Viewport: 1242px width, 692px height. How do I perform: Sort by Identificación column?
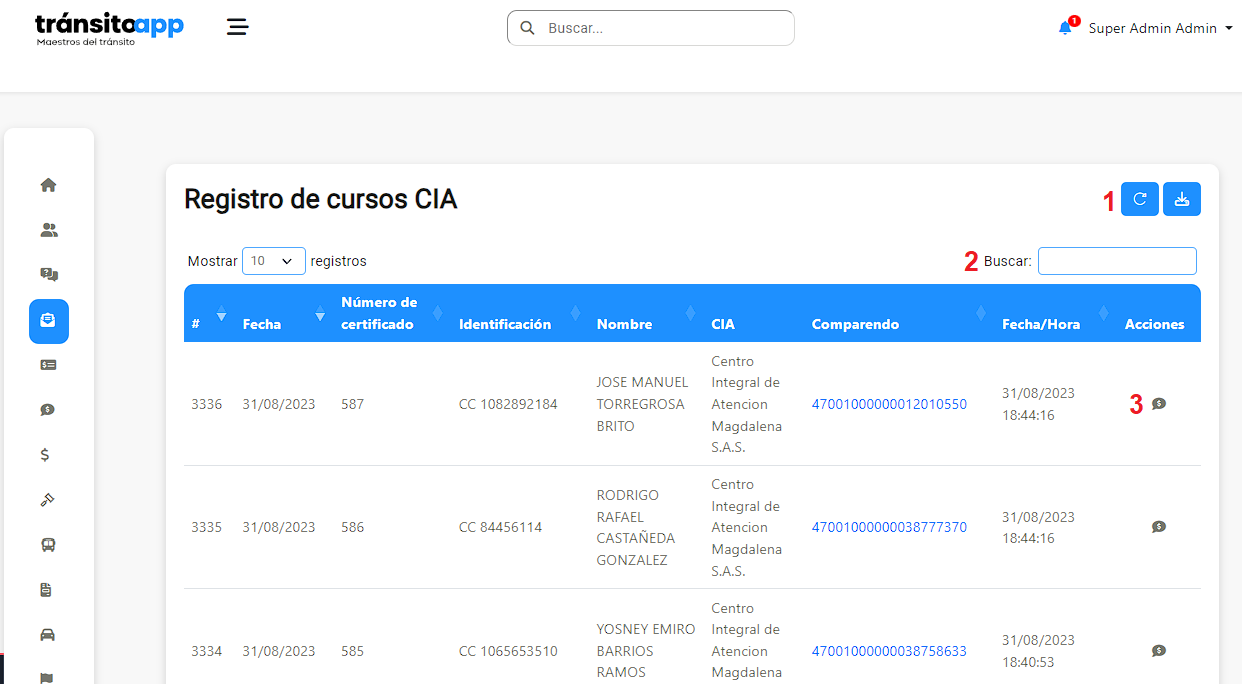520,313
